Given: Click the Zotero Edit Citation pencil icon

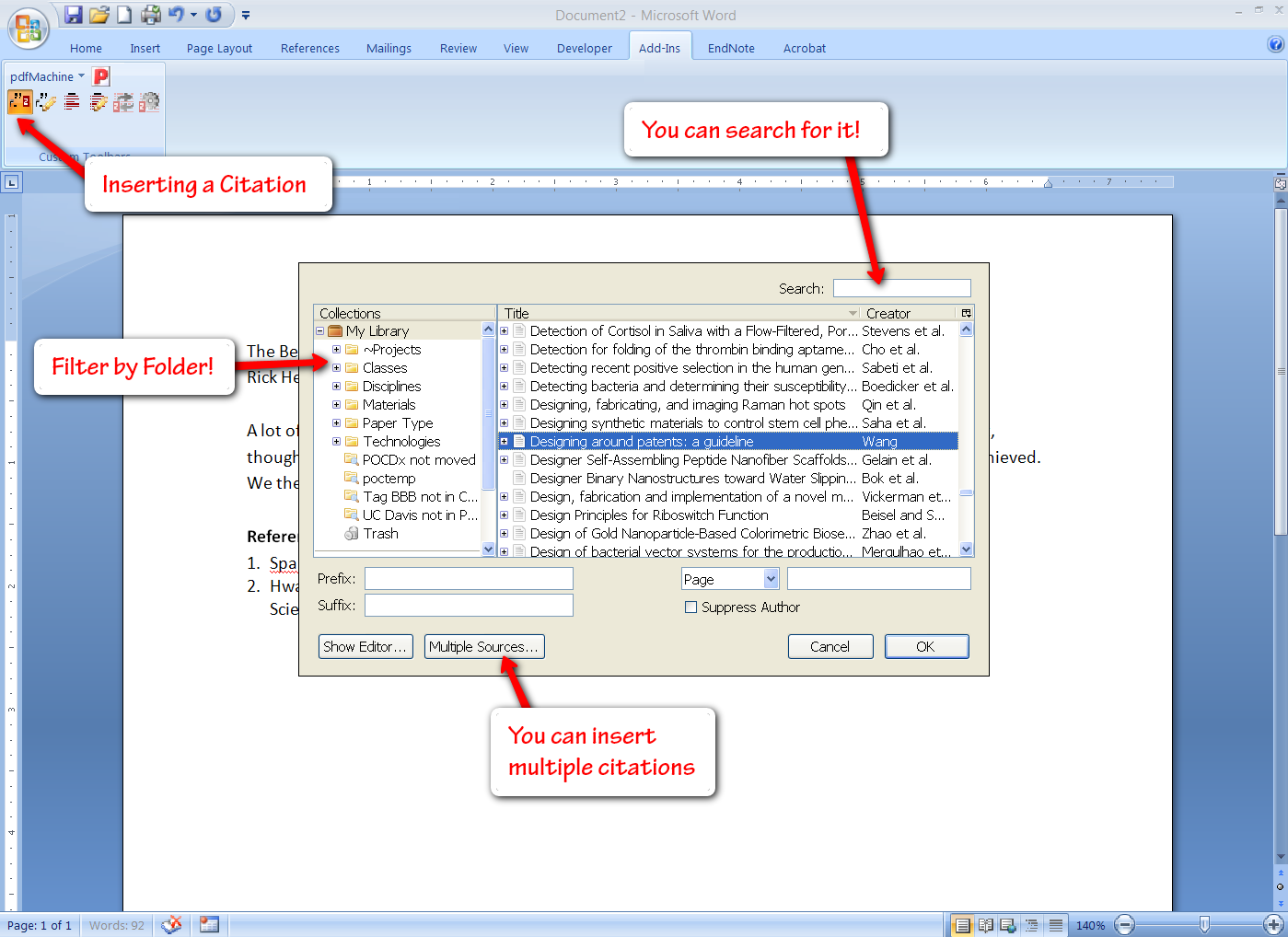Looking at the screenshot, I should tap(45, 101).
